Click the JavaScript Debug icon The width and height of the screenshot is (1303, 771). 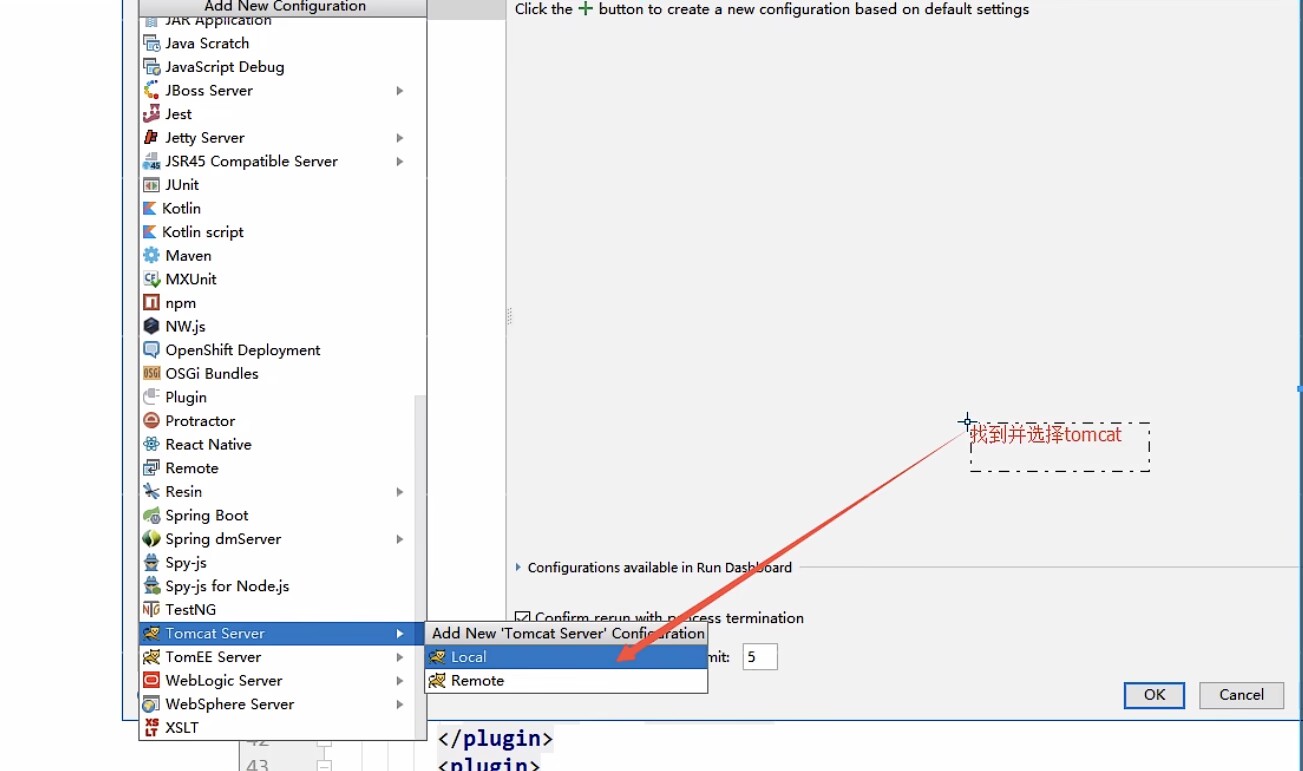click(152, 67)
